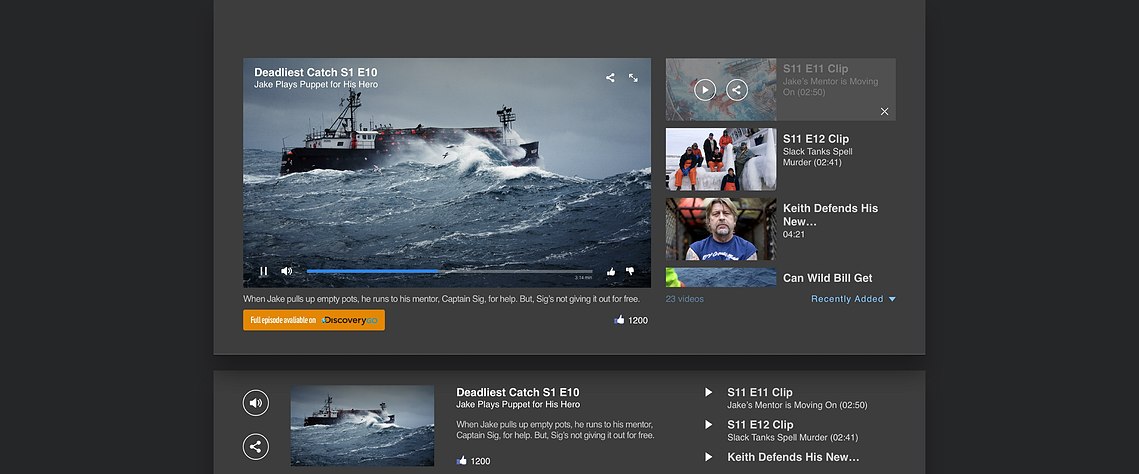This screenshot has height=474, width=1139.
Task: Select the S11 E12 Clip title in sidebar
Action: click(x=816, y=139)
